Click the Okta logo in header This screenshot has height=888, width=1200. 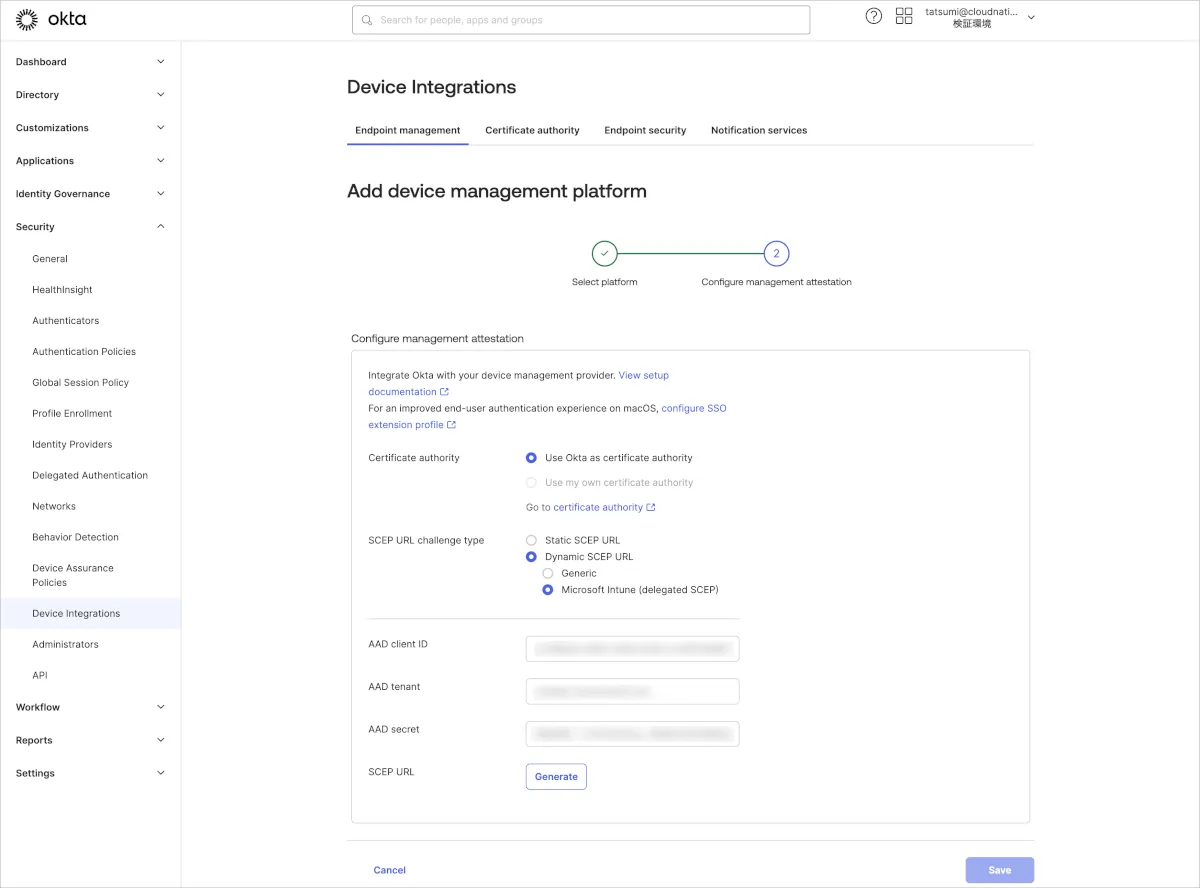[51, 19]
